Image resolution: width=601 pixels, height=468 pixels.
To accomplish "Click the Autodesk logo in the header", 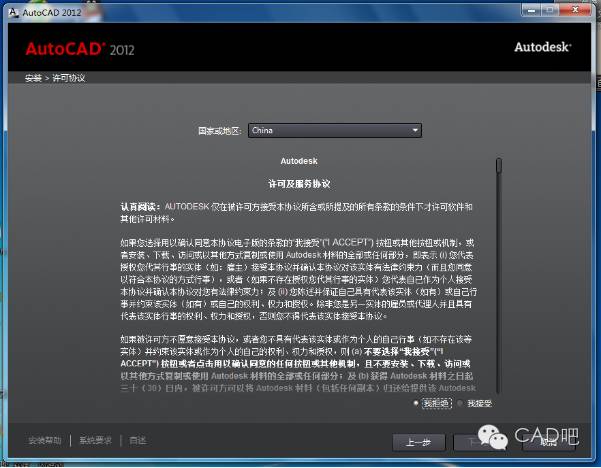I will pos(543,47).
